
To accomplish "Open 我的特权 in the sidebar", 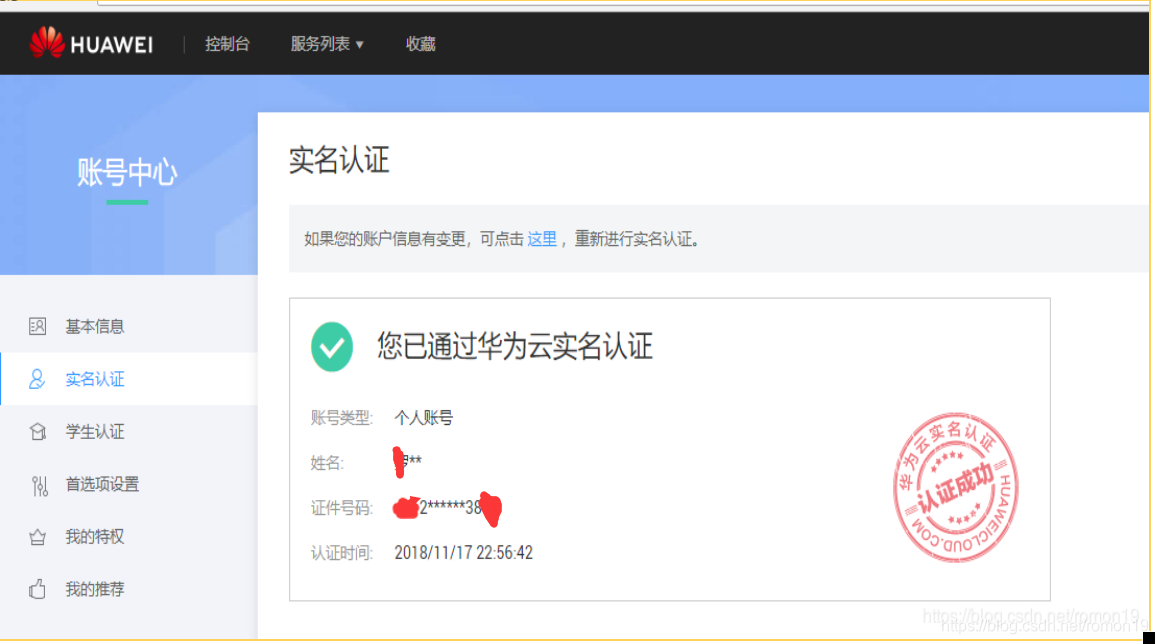I will tap(95, 537).
